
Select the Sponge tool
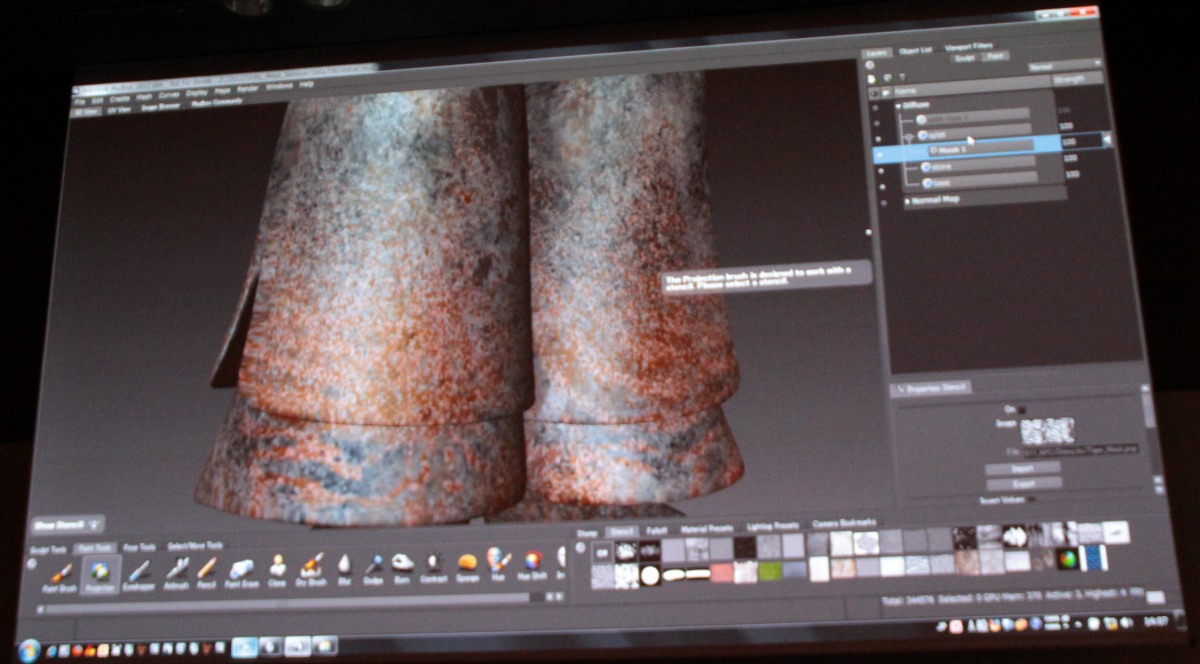(467, 566)
